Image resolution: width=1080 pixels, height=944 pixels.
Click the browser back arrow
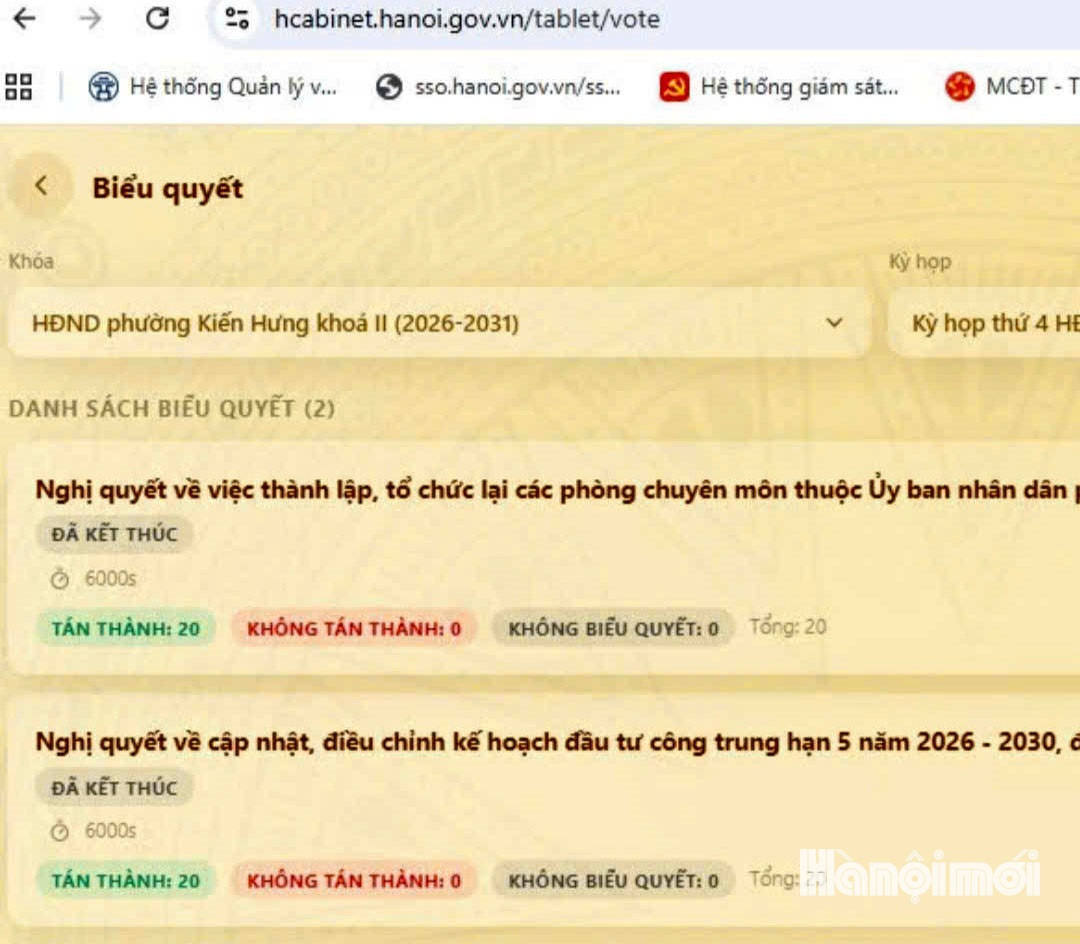(25, 19)
